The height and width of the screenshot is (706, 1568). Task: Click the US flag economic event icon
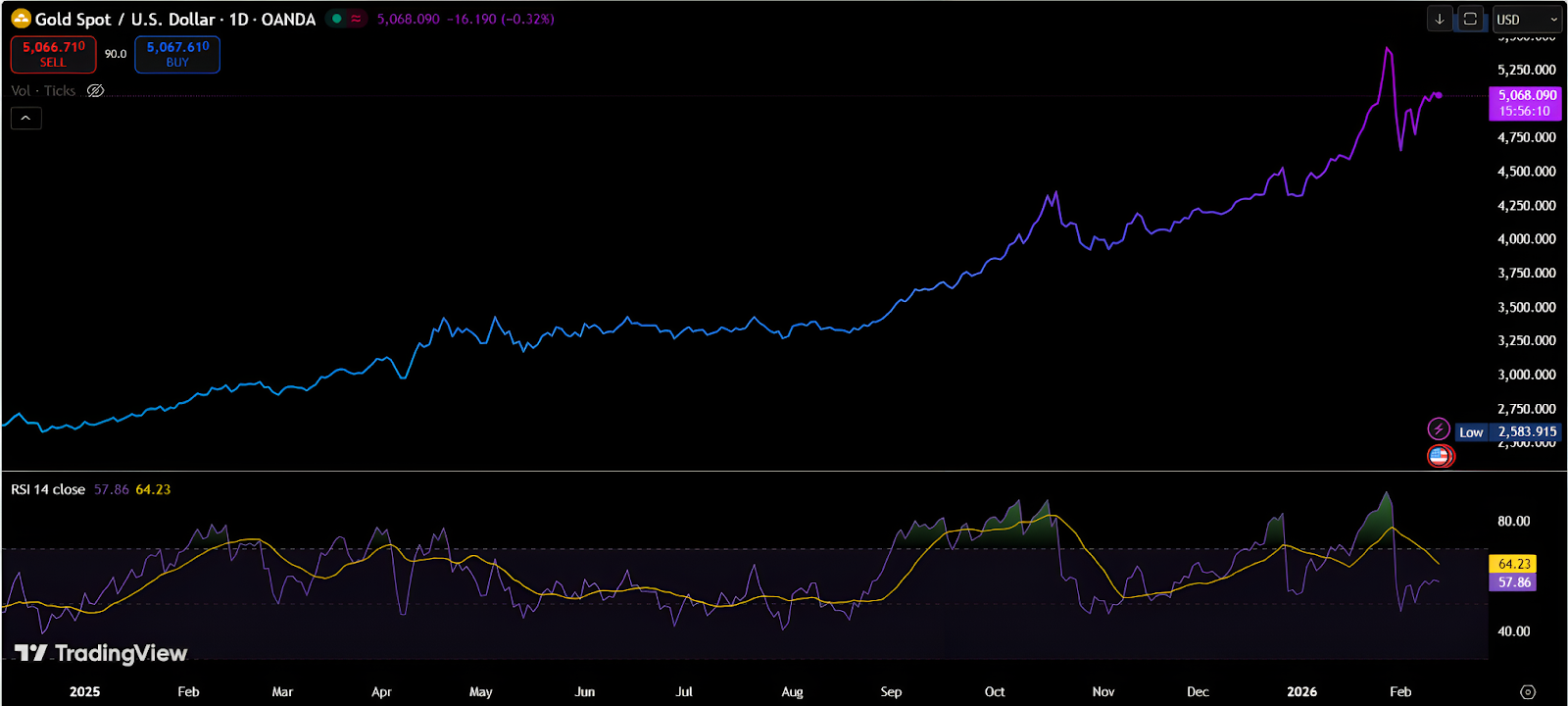coord(1440,456)
